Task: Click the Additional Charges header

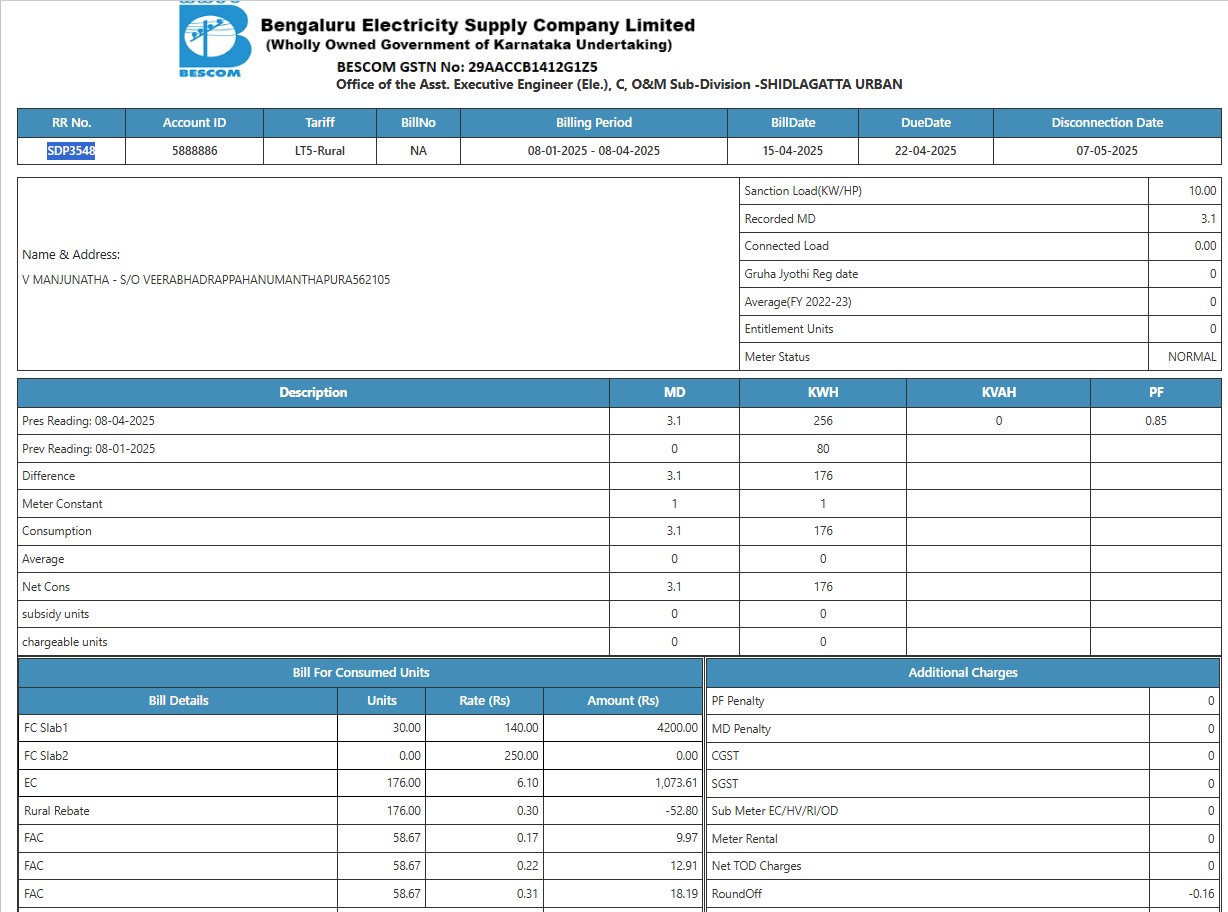Action: (x=963, y=673)
